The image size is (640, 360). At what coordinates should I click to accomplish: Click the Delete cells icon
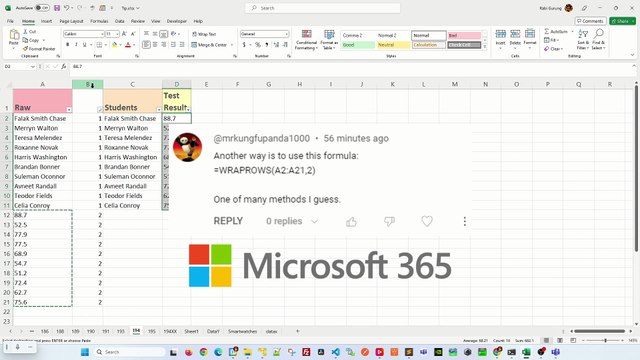click(x=515, y=34)
